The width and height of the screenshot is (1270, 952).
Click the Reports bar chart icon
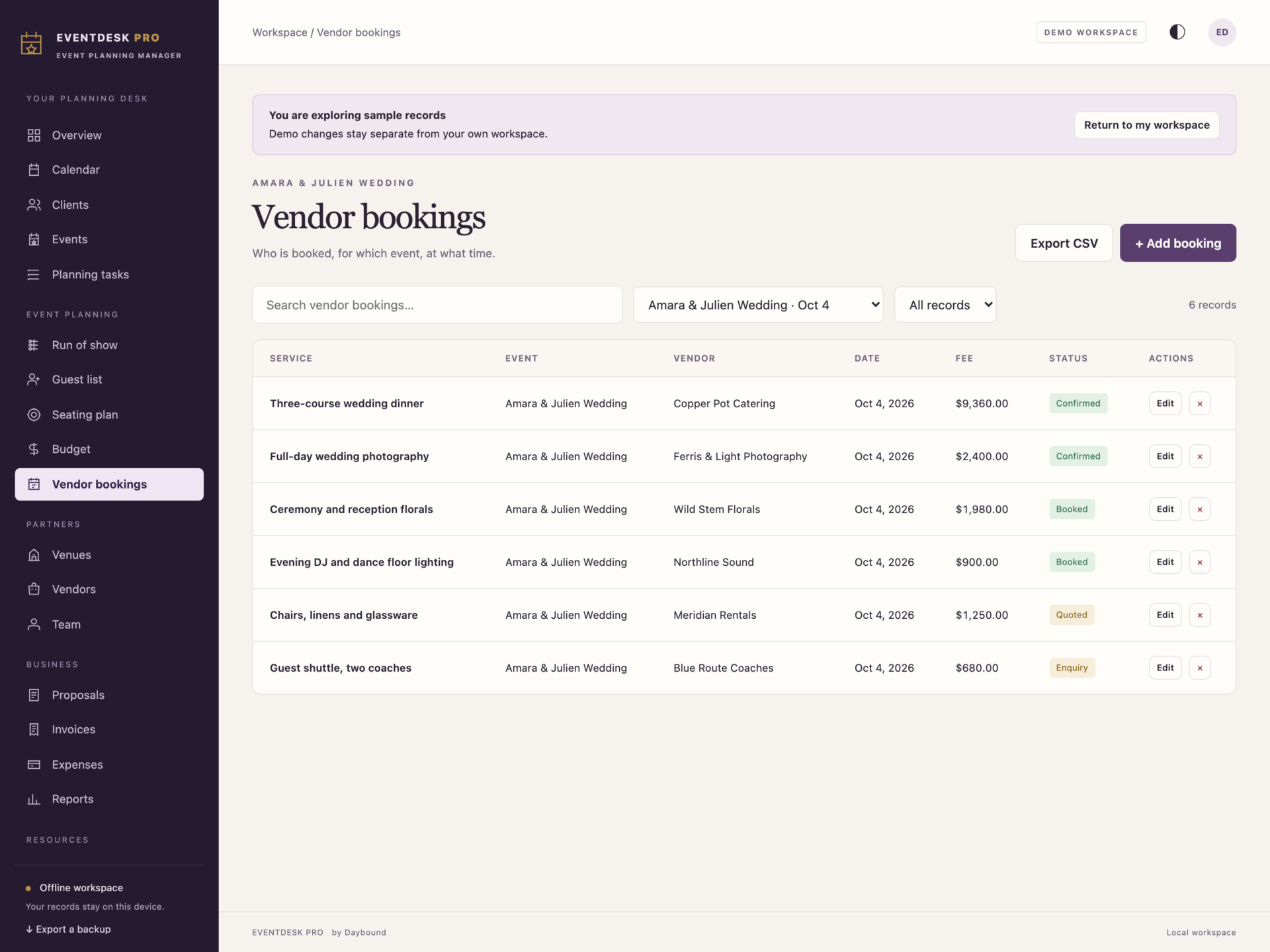click(x=34, y=799)
